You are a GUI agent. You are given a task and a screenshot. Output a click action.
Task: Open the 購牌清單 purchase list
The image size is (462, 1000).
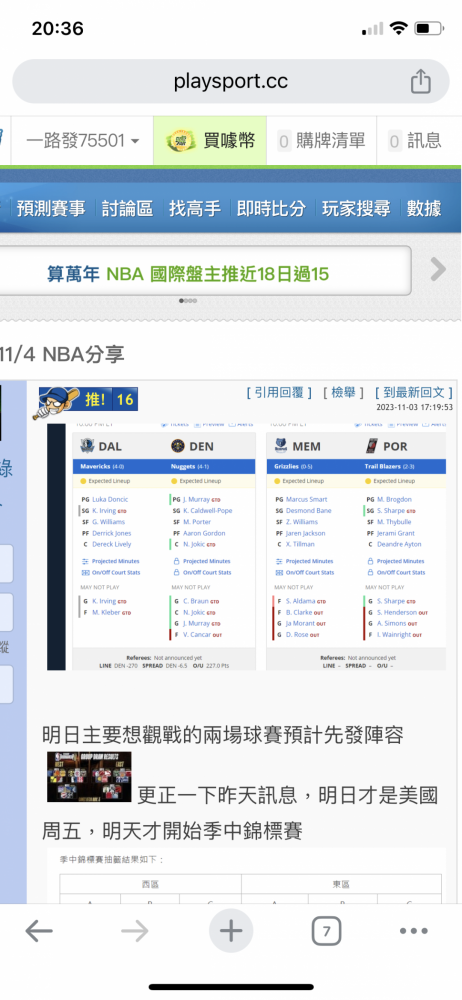coord(321,140)
